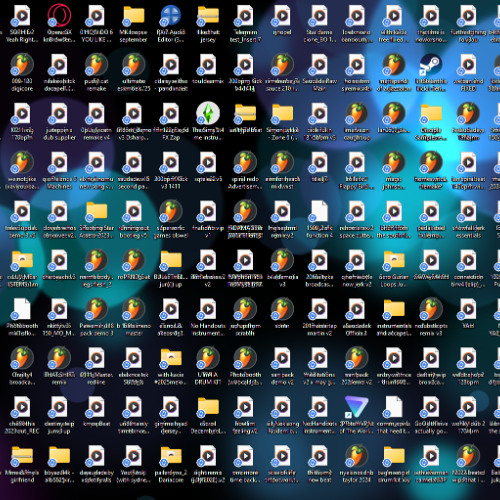Select the audio file labeled 'FIXED'
The image size is (500, 500).
[468, 64]
